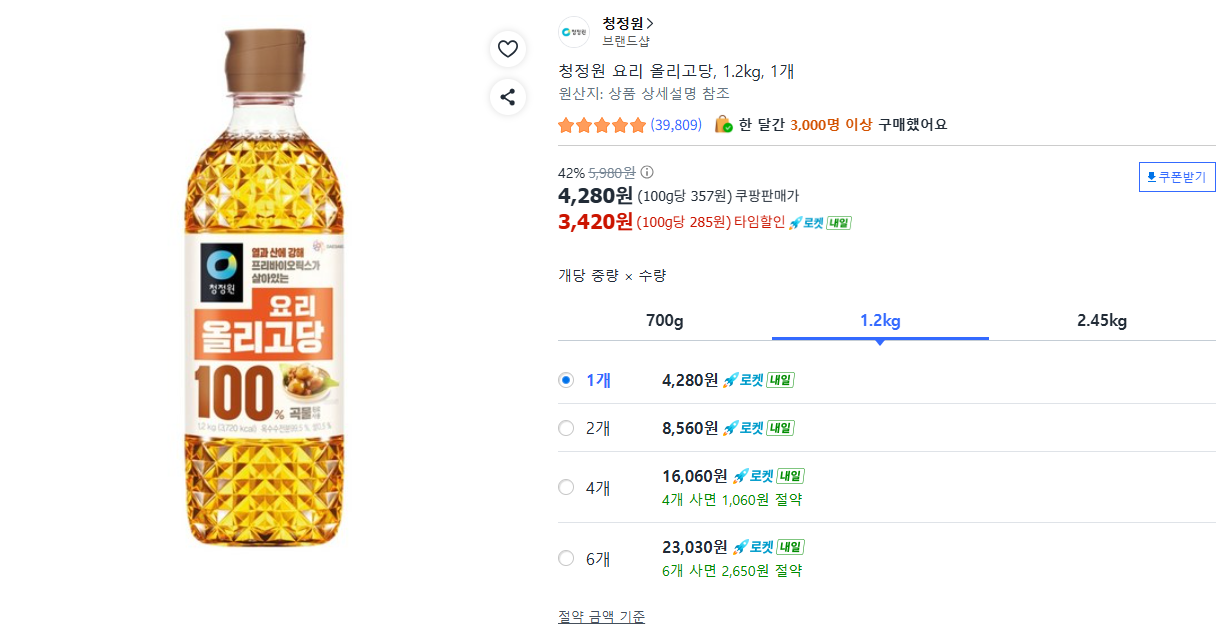Click the oligosaccharide bottle product image
This screenshot has width=1219, height=632.
[268, 290]
